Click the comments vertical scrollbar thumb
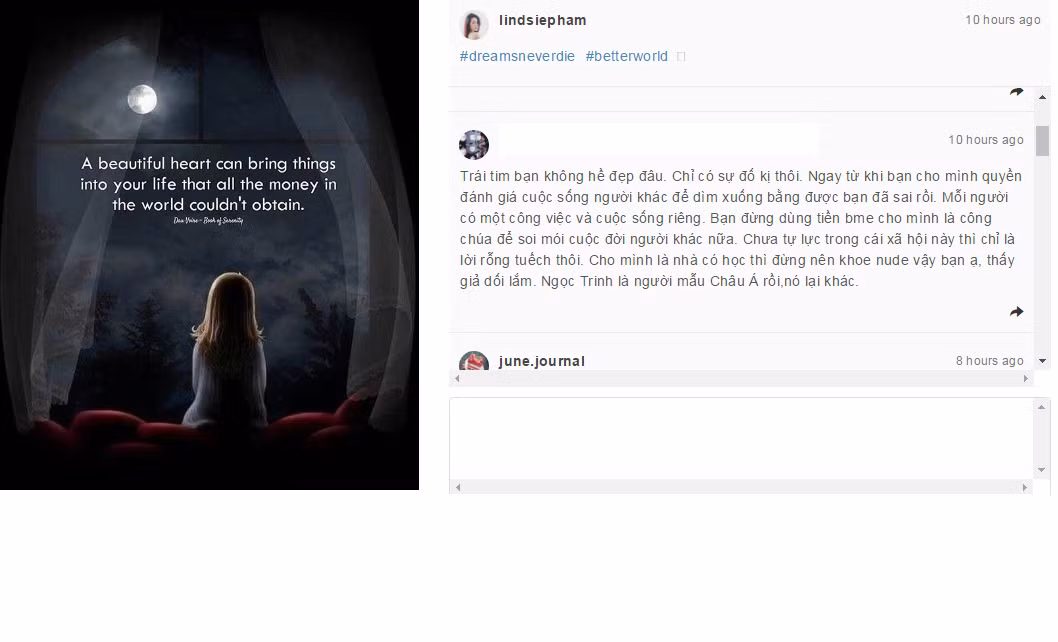This screenshot has width=1058, height=642. (1042, 140)
